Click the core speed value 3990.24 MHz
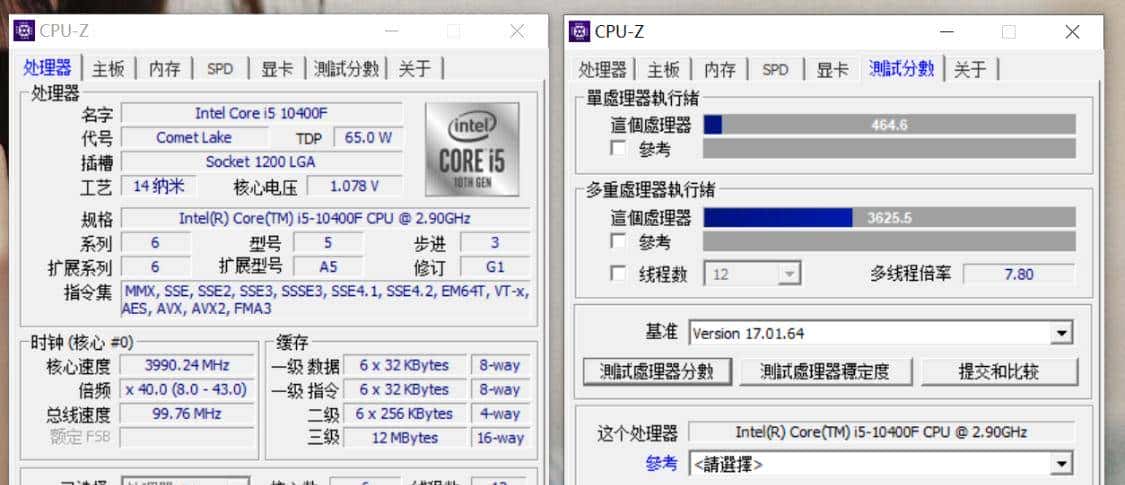 click(x=187, y=365)
